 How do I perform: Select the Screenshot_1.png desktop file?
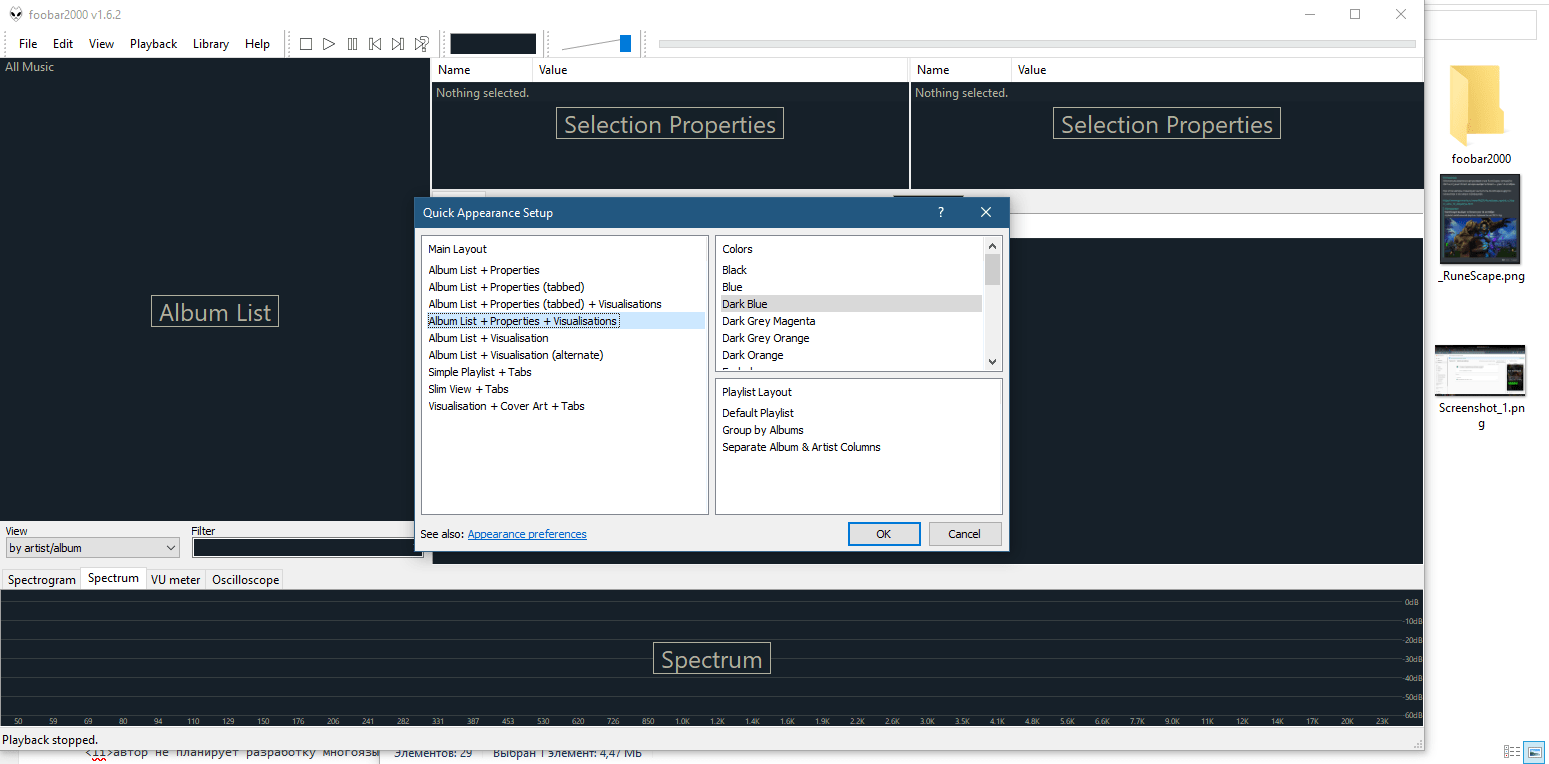[x=1481, y=387]
